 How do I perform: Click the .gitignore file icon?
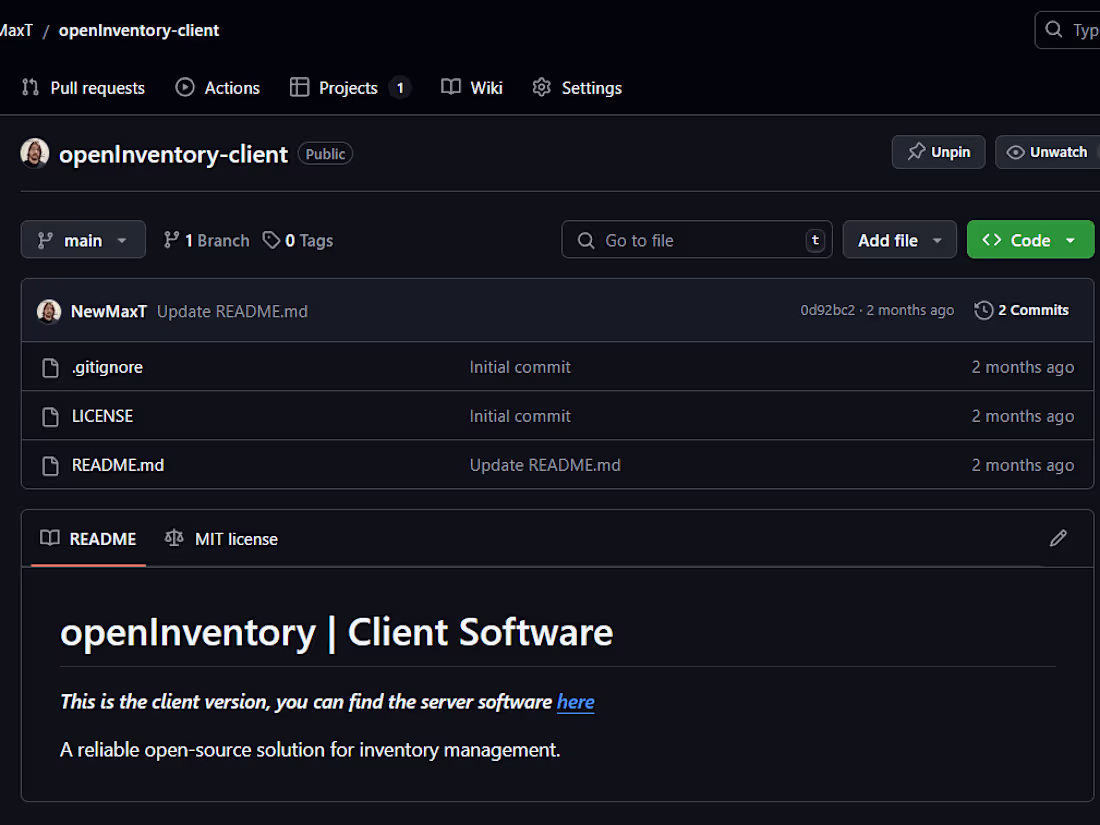coord(50,367)
